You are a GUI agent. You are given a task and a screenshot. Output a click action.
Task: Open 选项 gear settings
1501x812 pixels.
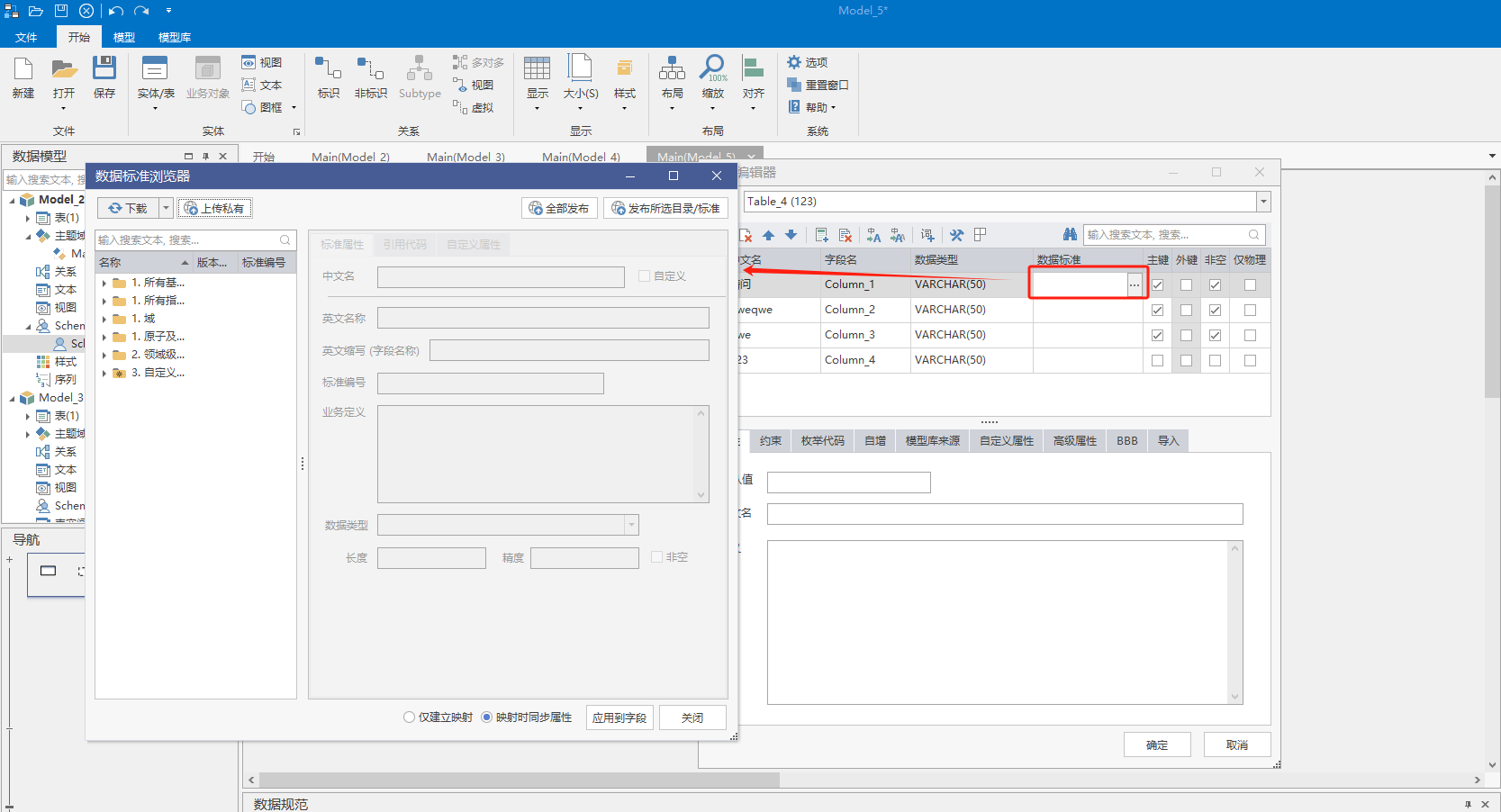pos(808,62)
